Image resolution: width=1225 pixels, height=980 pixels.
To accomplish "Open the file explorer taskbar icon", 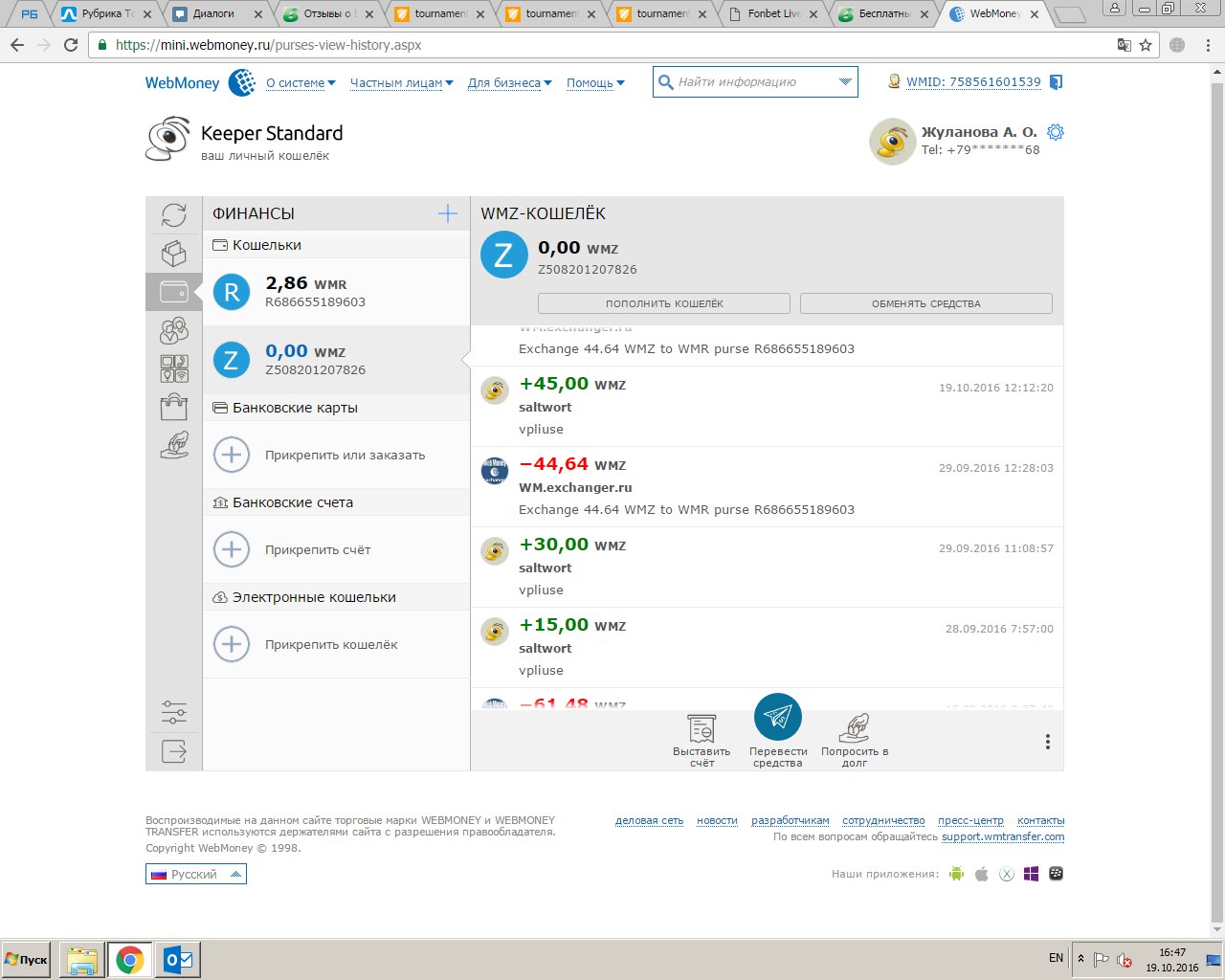I will [x=82, y=960].
